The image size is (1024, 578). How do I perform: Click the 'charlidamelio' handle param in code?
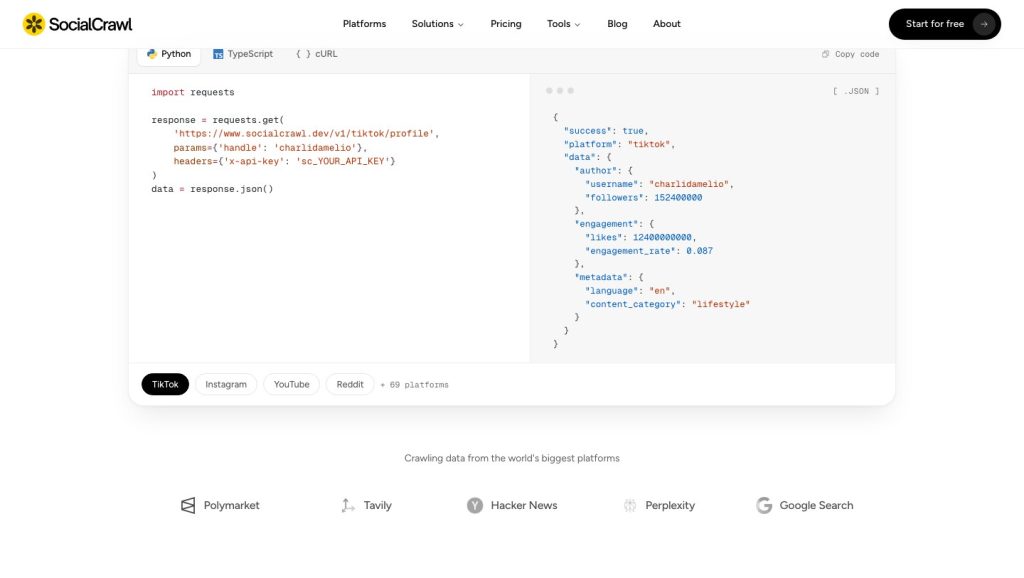[x=316, y=148]
